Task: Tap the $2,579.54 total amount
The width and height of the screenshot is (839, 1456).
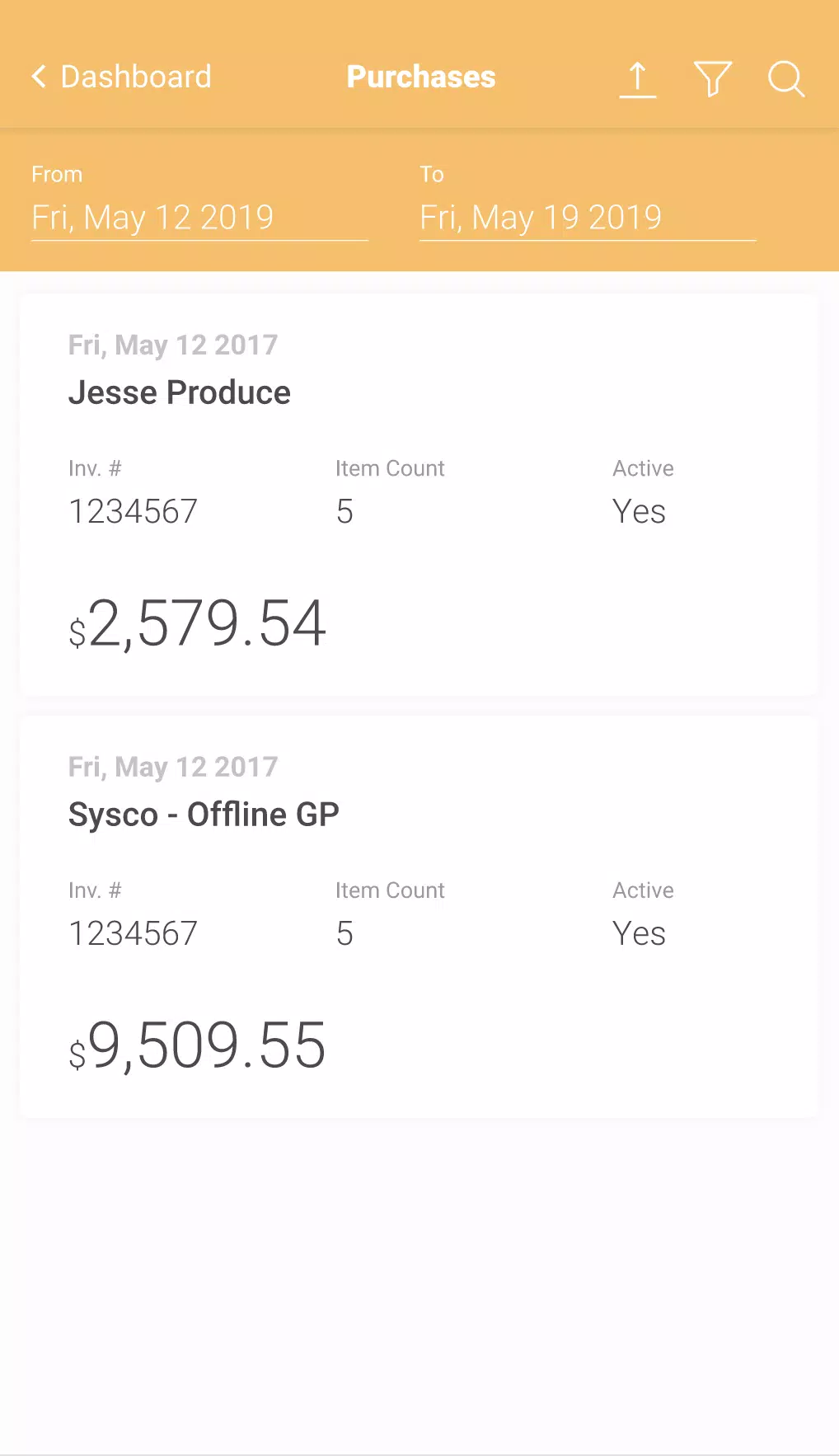Action: coord(198,624)
